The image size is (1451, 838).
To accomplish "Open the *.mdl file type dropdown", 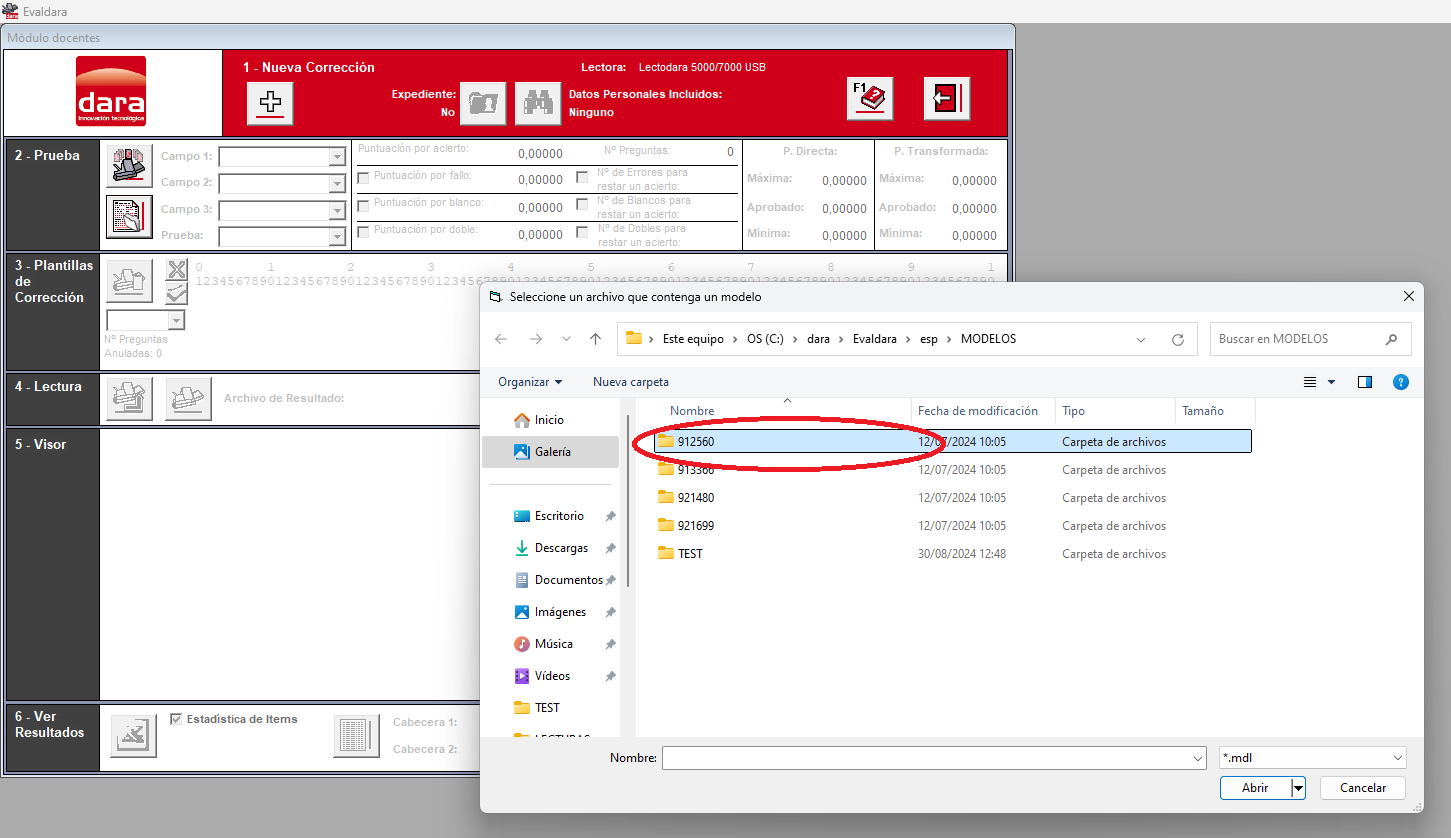I will coord(1313,758).
